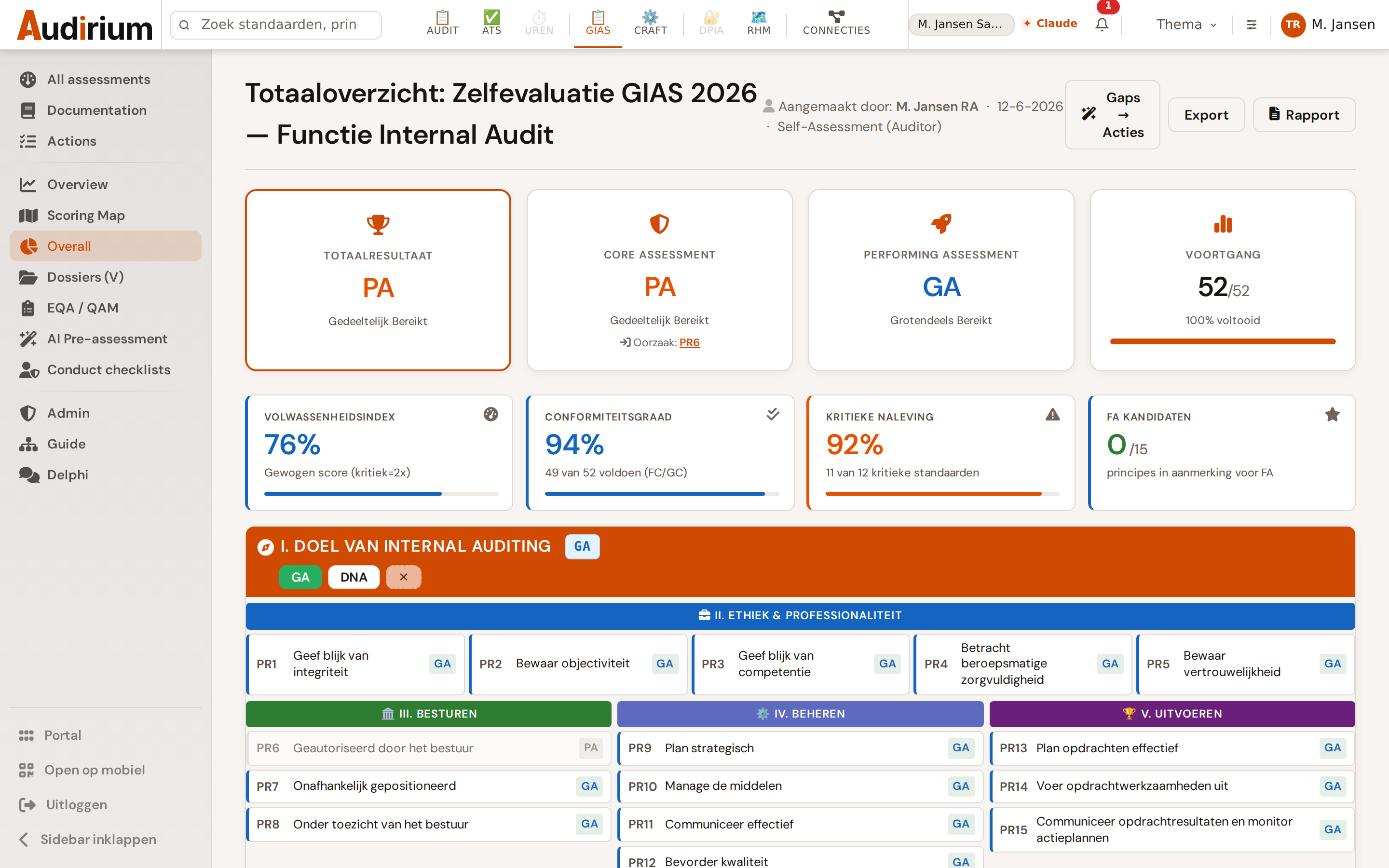Click the Performing Assessment rocket icon

[941, 224]
